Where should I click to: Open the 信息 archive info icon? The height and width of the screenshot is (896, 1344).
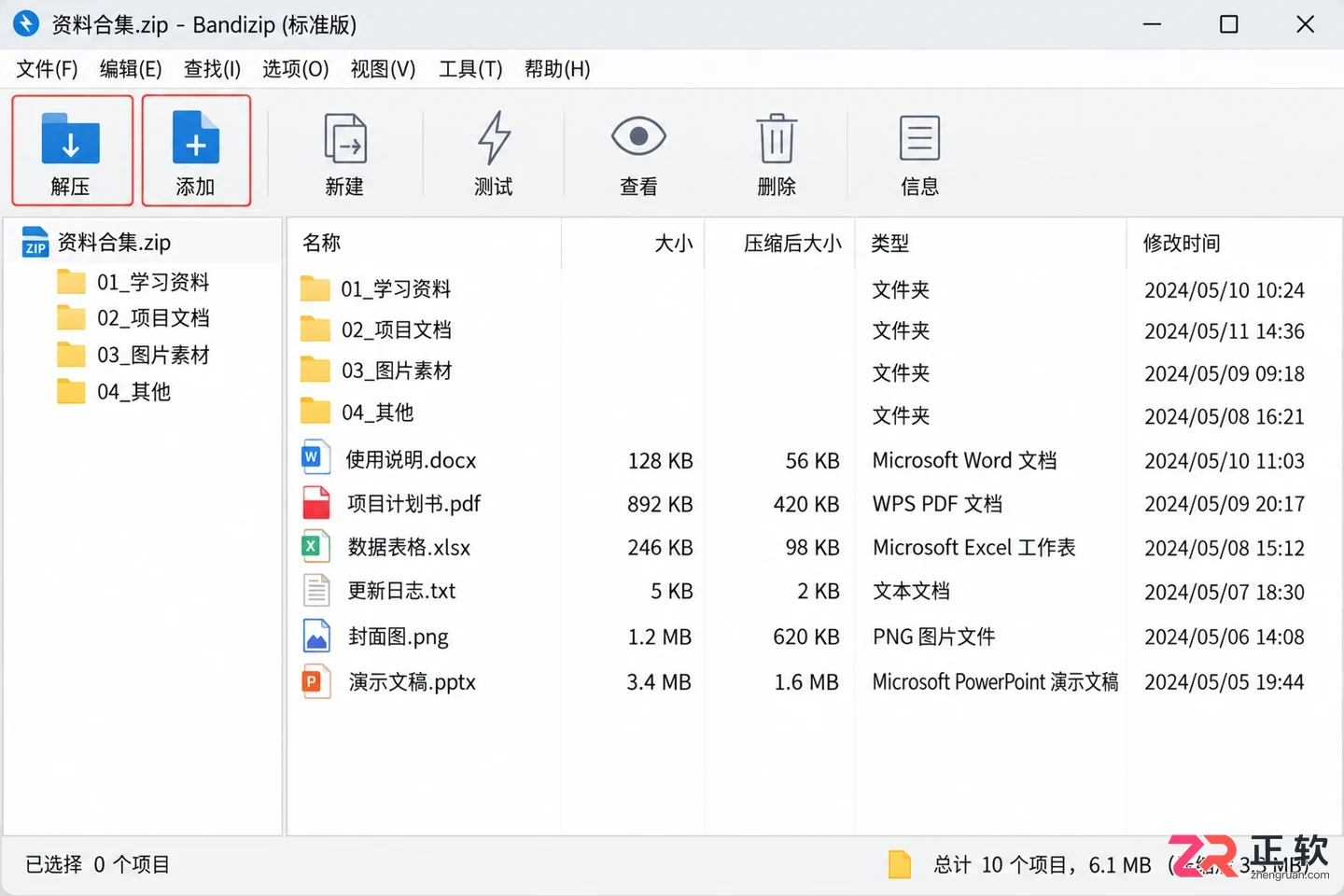tap(919, 138)
